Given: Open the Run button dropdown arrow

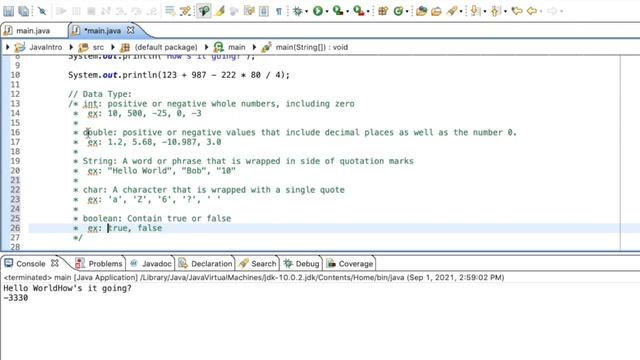Looking at the screenshot, I should pos(327,11).
